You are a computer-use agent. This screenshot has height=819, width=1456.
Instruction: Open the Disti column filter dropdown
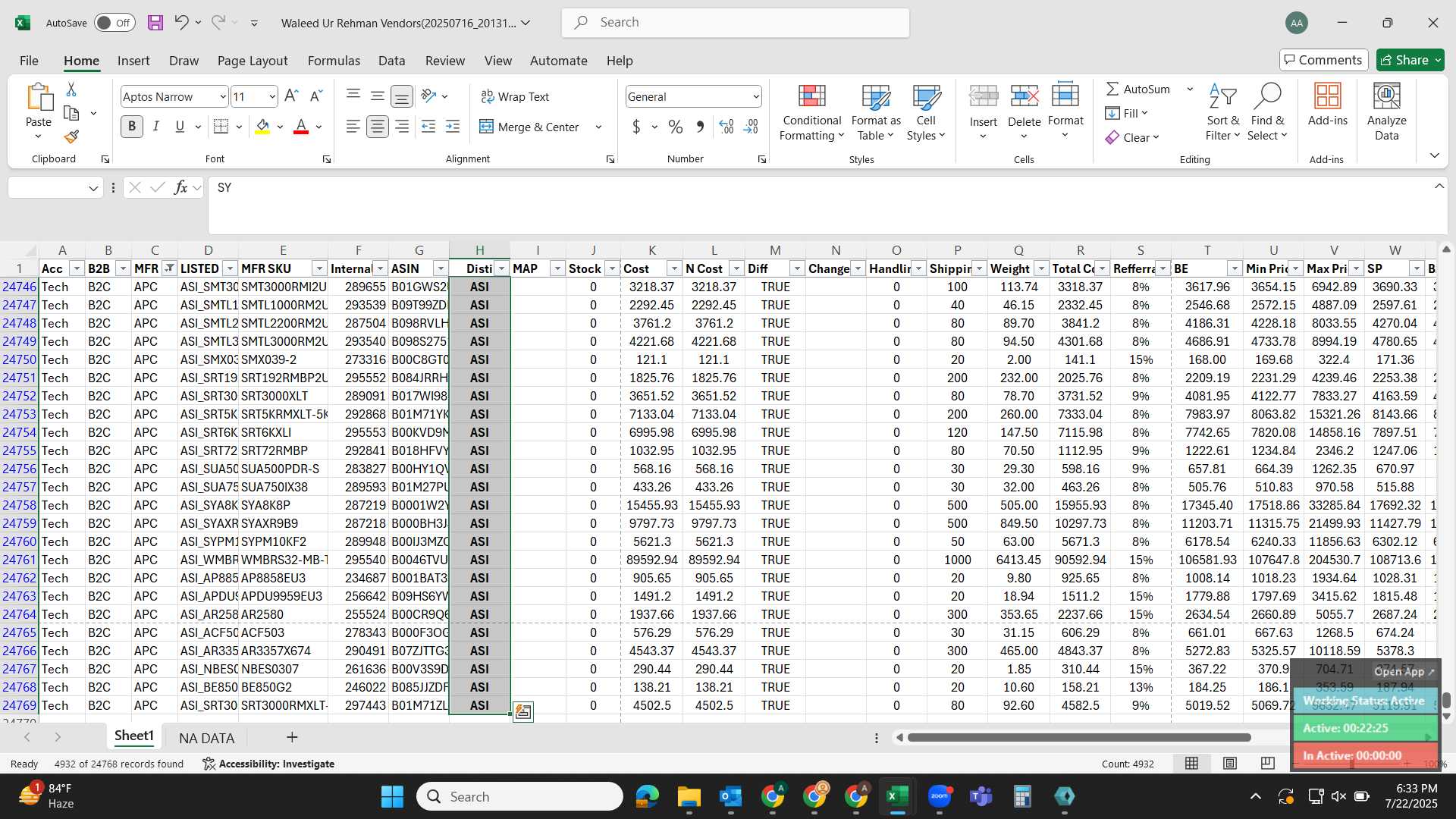point(501,268)
